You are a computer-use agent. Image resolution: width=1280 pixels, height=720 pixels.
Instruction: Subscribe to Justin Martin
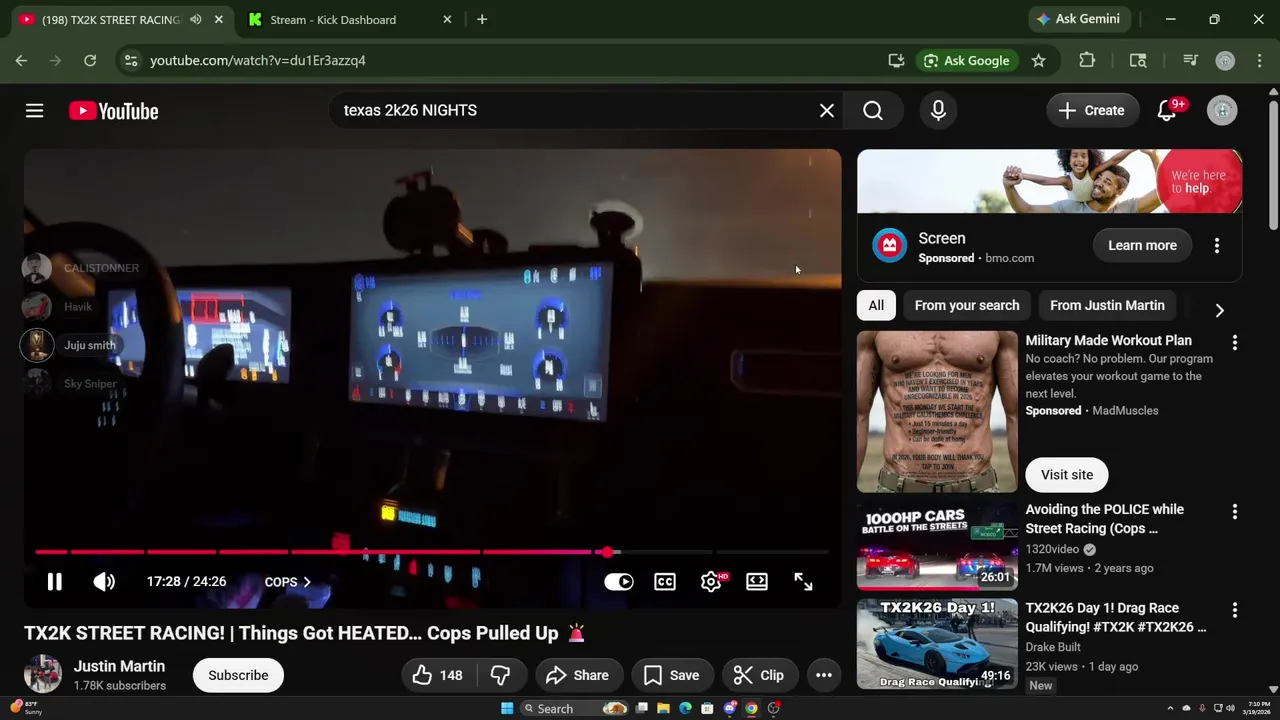point(238,675)
